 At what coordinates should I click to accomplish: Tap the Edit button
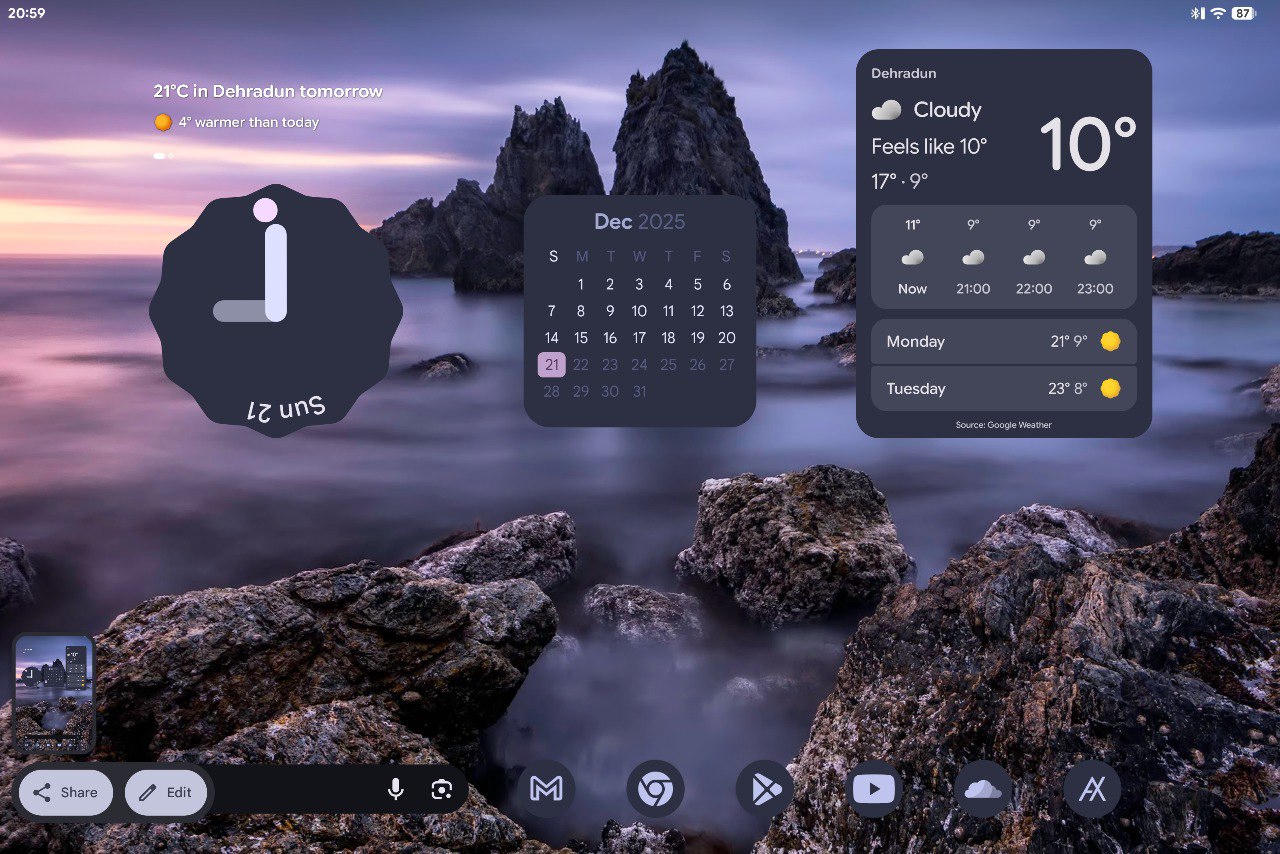coord(166,791)
